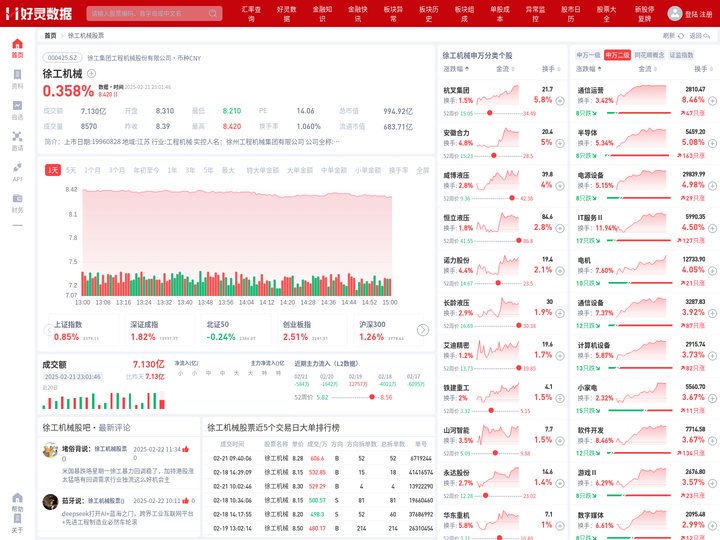The width and height of the screenshot is (720, 540).
Task: Click the 首页 breadcrumb link
Action: tap(50, 36)
